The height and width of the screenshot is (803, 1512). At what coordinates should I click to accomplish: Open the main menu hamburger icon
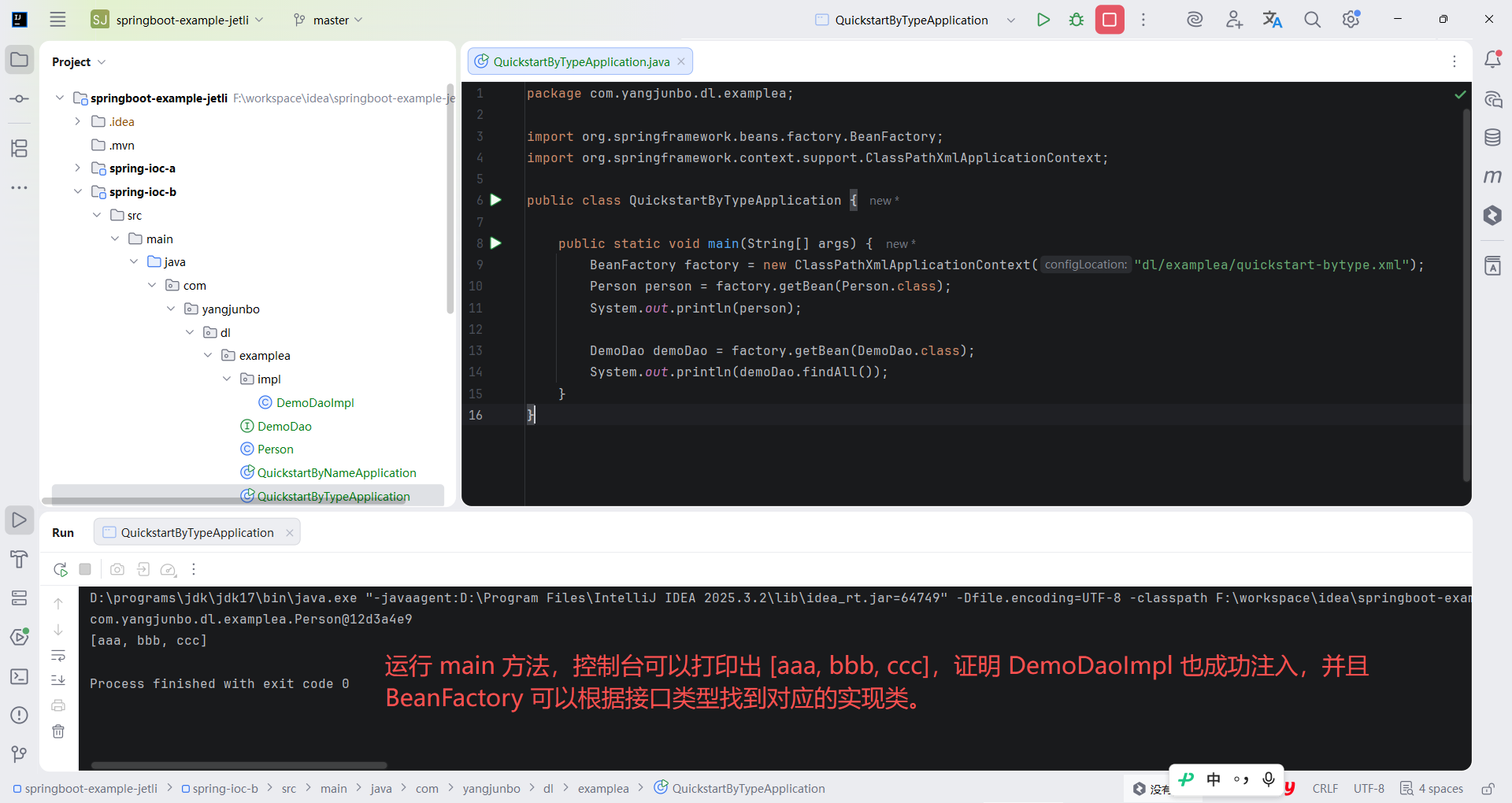point(57,20)
